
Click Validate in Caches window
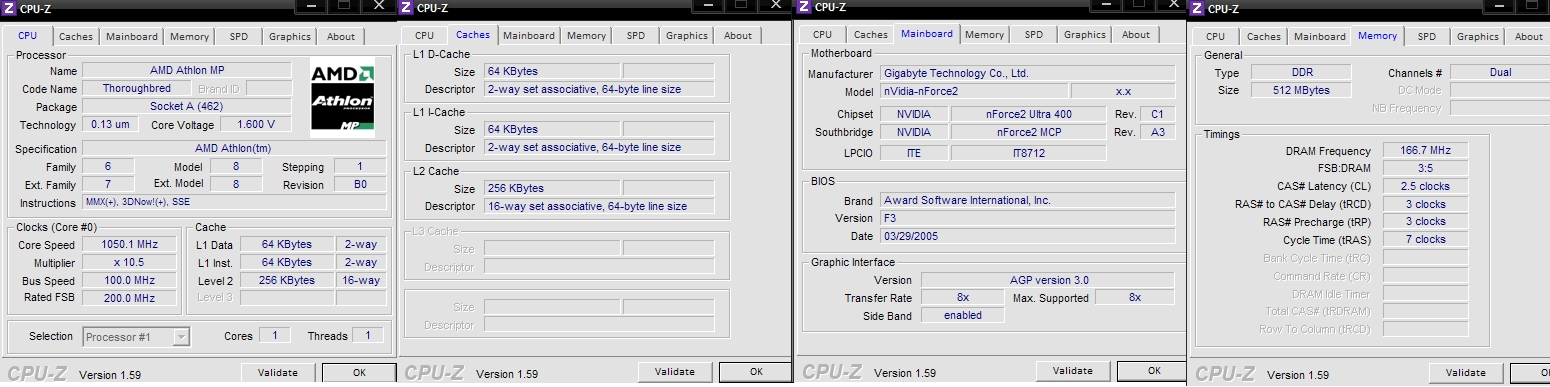point(675,372)
